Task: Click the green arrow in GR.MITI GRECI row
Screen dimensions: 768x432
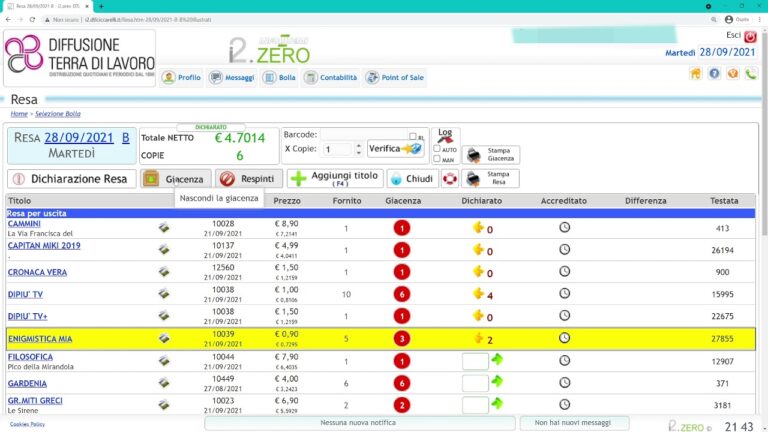Action: click(x=497, y=403)
